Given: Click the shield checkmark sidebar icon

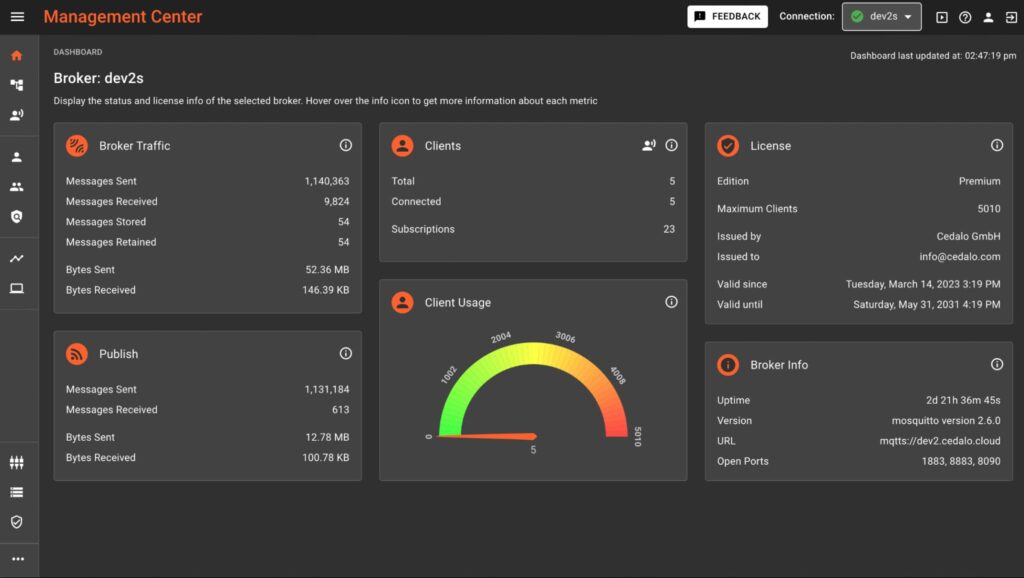Looking at the screenshot, I should pos(17,522).
